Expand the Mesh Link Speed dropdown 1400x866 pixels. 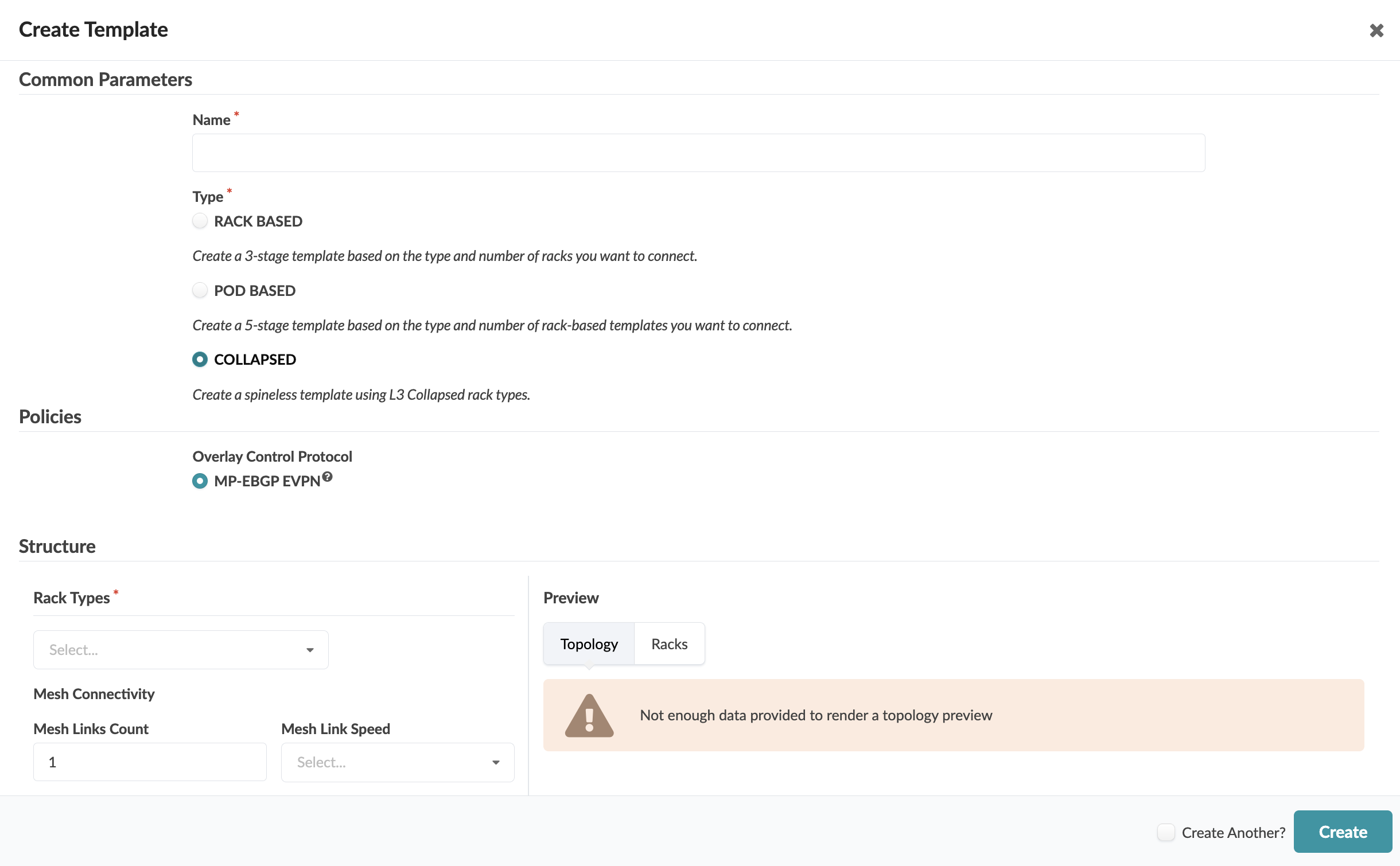(390, 762)
